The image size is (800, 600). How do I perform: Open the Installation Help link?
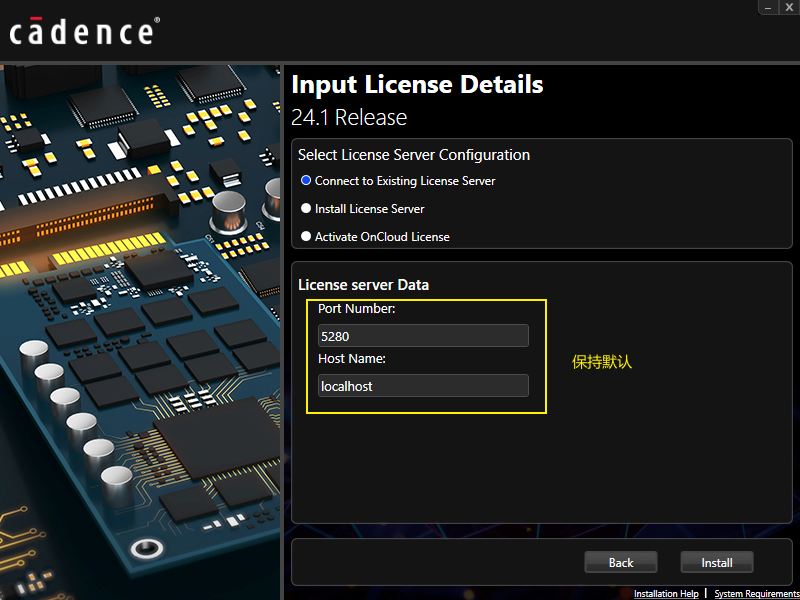666,594
